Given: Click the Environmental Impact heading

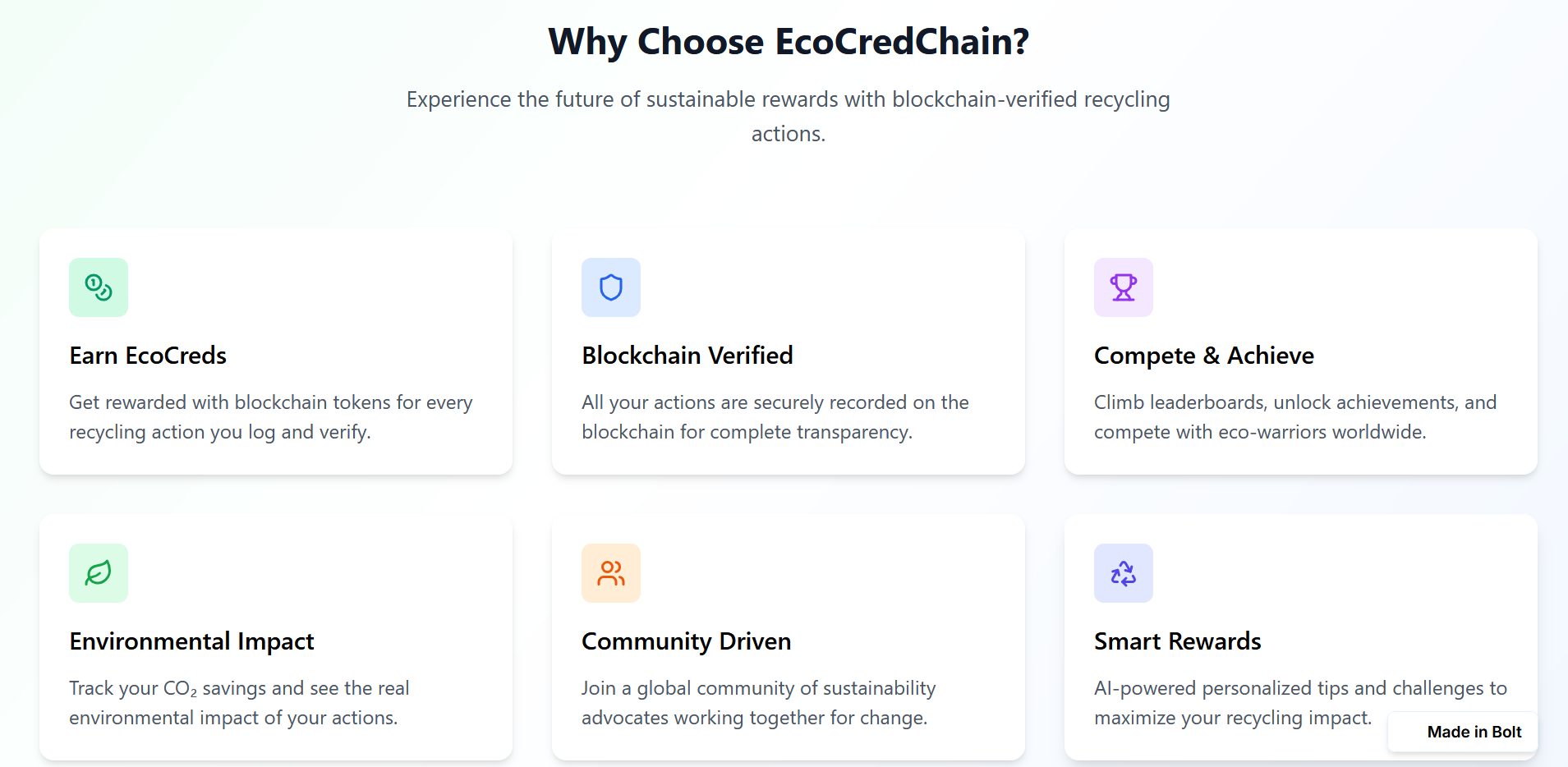Looking at the screenshot, I should [x=191, y=641].
